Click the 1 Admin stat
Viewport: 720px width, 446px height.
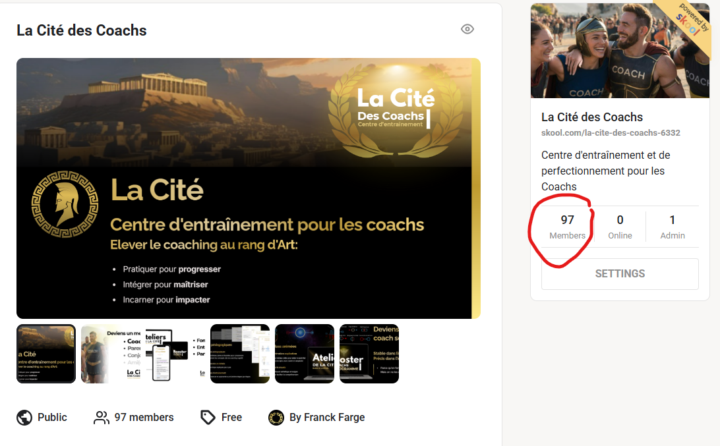672,227
